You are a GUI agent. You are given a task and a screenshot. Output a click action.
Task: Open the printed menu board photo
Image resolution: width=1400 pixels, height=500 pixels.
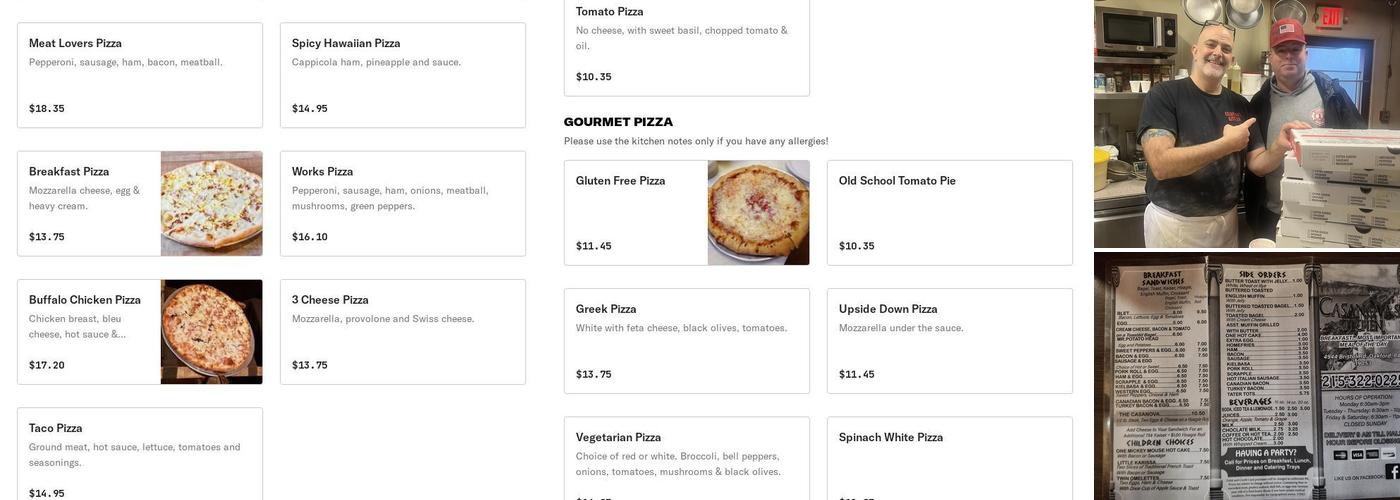coord(1246,376)
